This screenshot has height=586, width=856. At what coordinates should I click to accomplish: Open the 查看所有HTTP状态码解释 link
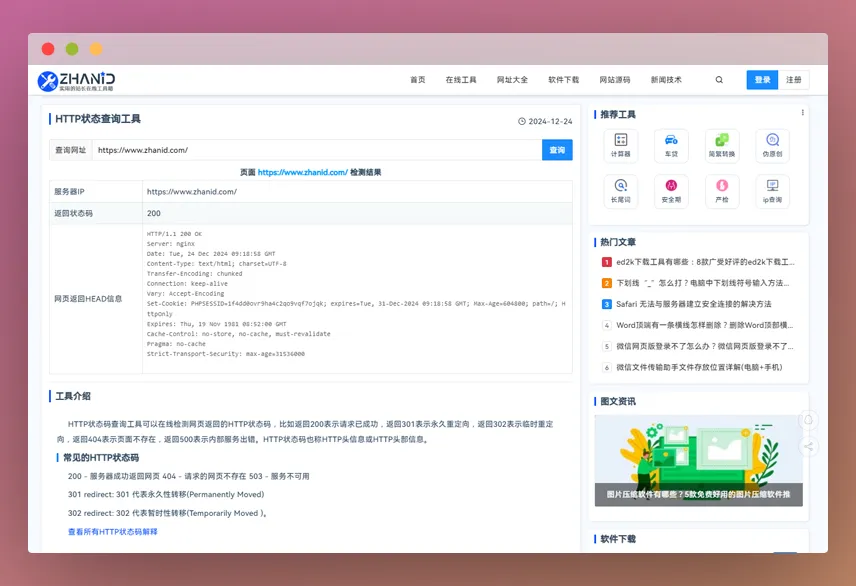click(112, 532)
